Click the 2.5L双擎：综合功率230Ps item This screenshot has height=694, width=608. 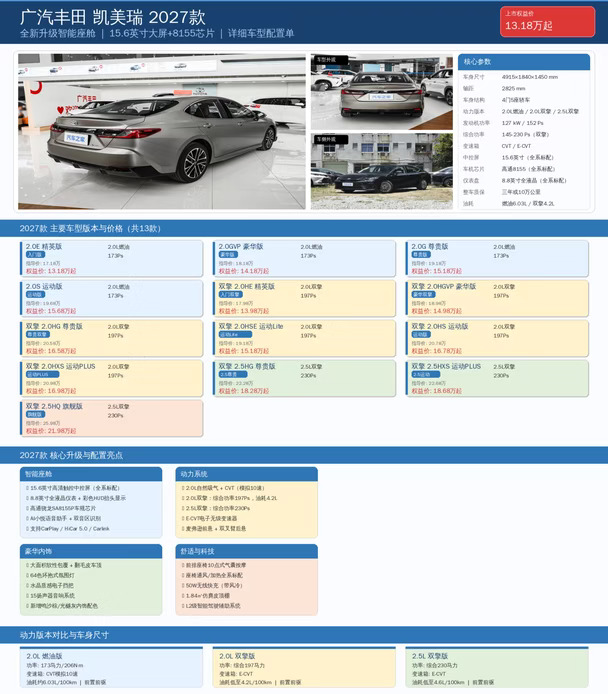pyautogui.click(x=215, y=508)
